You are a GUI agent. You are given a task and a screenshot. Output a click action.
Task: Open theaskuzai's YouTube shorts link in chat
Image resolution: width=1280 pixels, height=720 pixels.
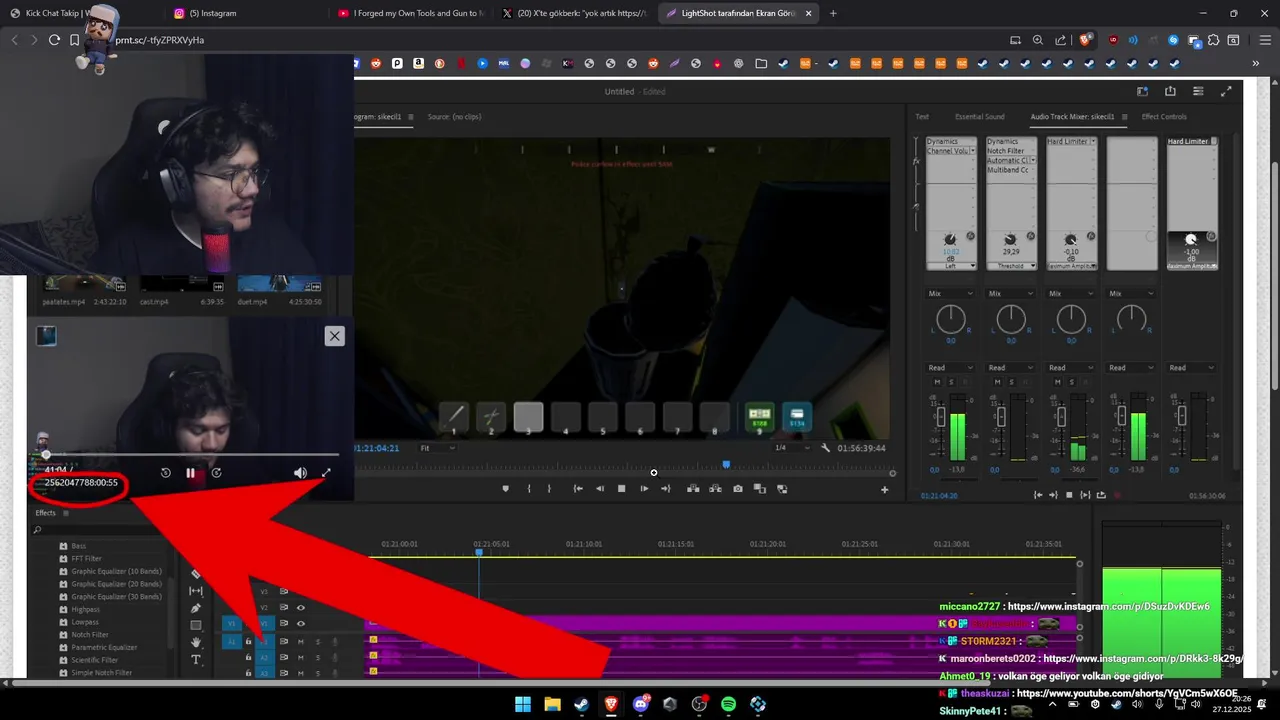(1128, 694)
